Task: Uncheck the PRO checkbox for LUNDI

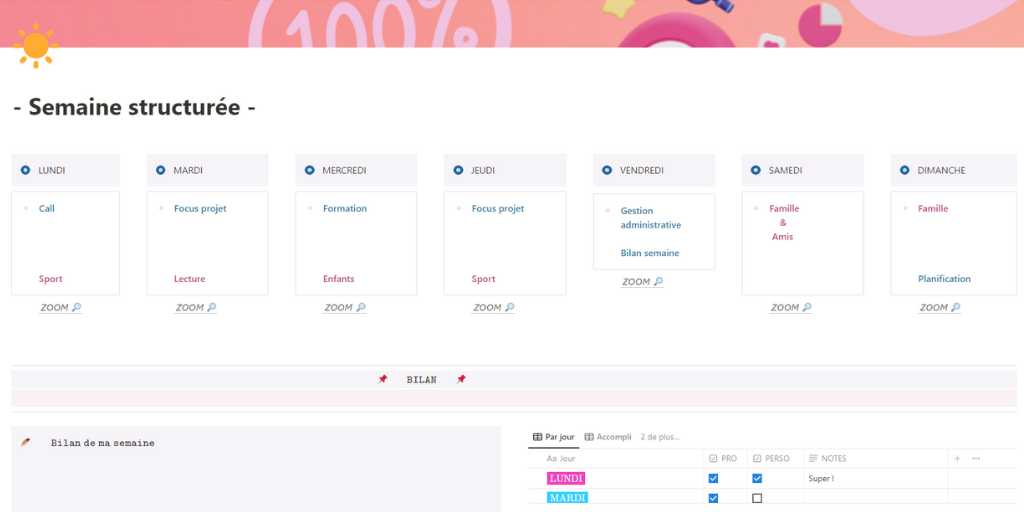Action: (x=713, y=478)
